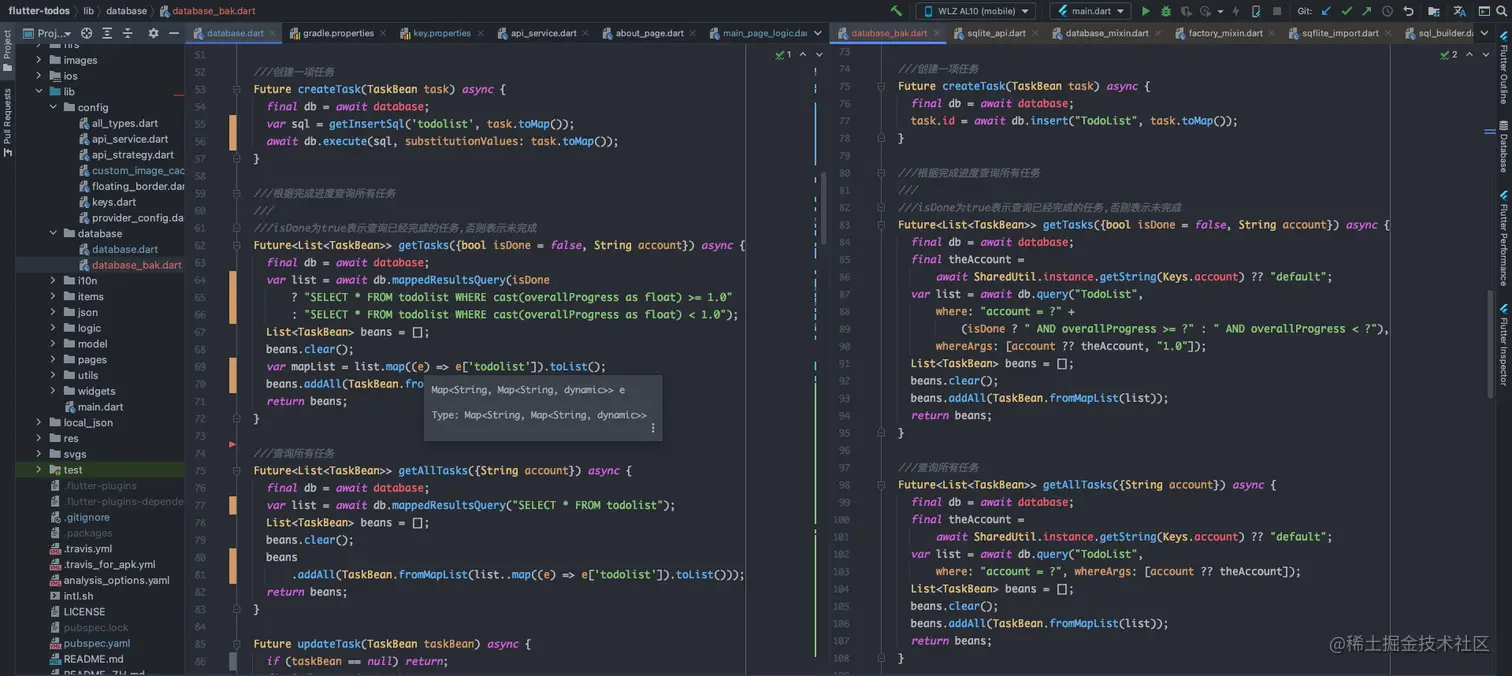The image size is (1512, 676).
Task: Fold getAllTasks method in left editor
Action: point(237,471)
